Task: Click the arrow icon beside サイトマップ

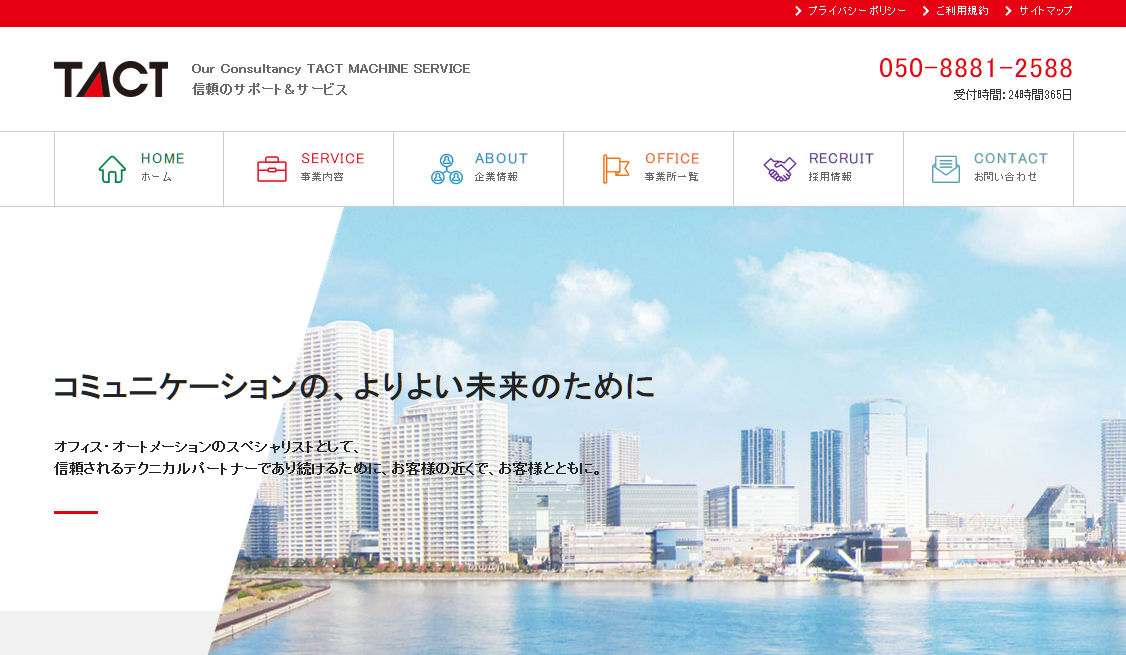Action: (1007, 11)
